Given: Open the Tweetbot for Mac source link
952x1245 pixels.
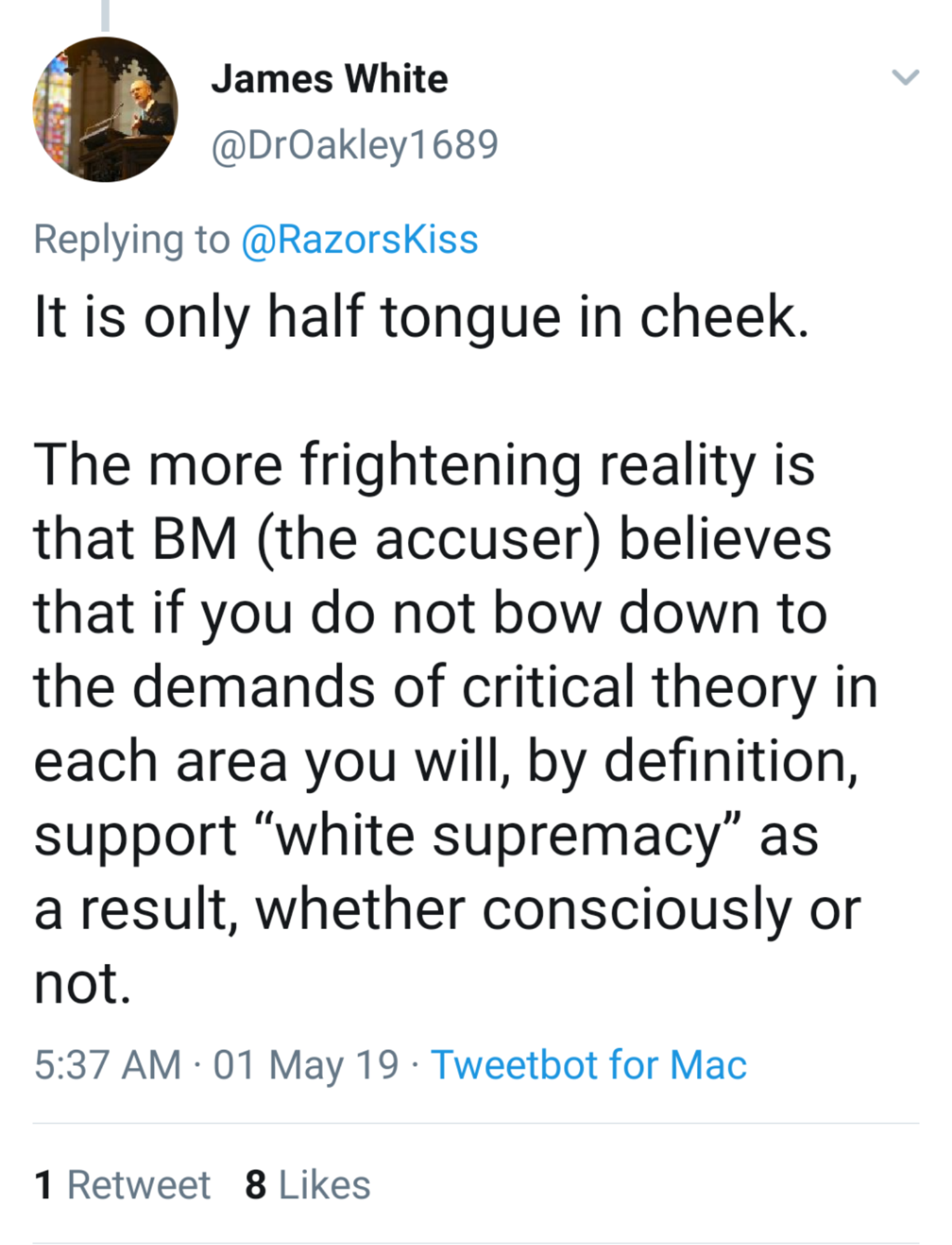Looking at the screenshot, I should click(x=588, y=1065).
